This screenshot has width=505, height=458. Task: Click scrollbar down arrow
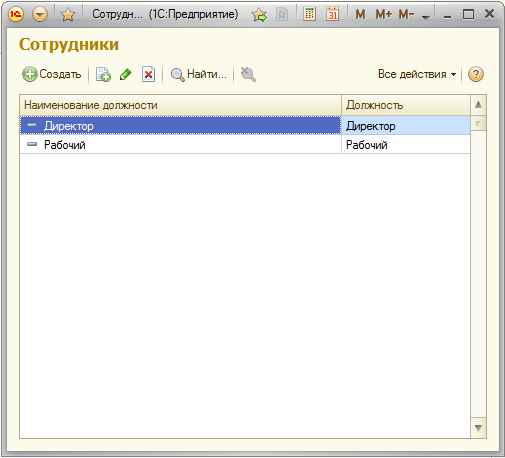pos(478,428)
